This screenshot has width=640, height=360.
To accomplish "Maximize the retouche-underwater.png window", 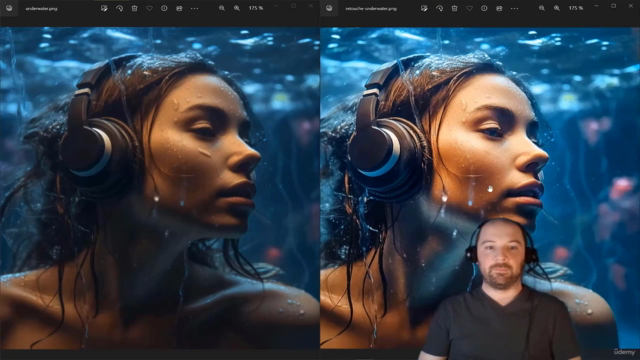I will coord(613,6).
